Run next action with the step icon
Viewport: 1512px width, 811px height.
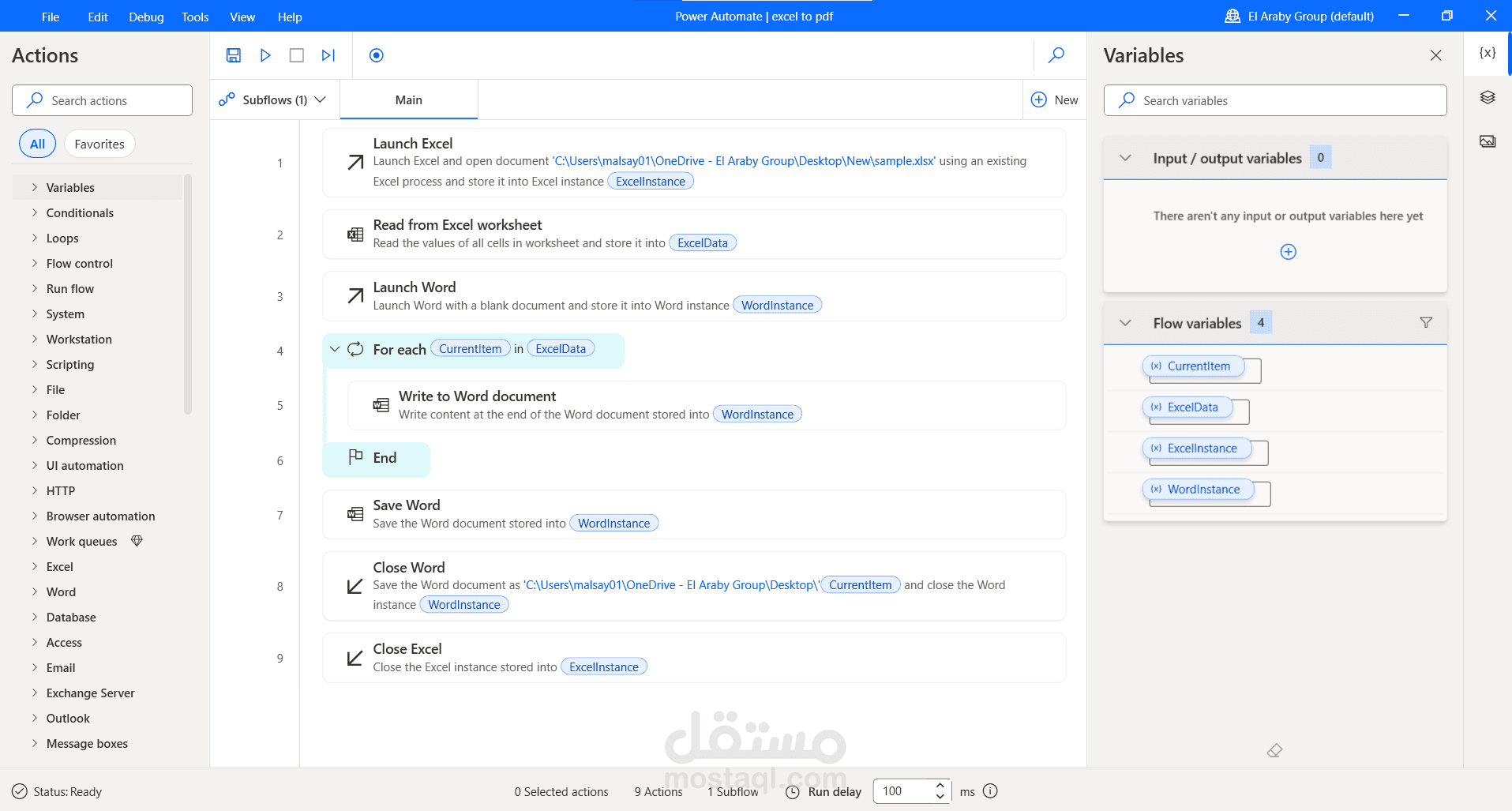click(x=328, y=55)
